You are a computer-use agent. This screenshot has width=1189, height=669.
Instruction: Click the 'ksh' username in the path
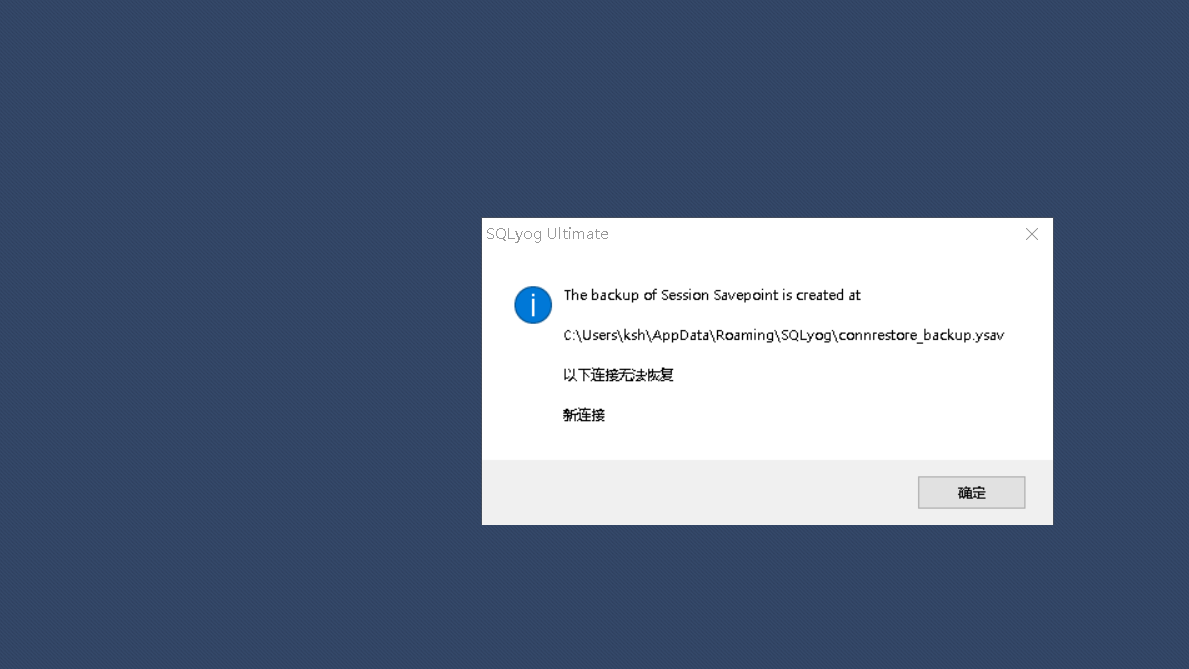coord(635,335)
